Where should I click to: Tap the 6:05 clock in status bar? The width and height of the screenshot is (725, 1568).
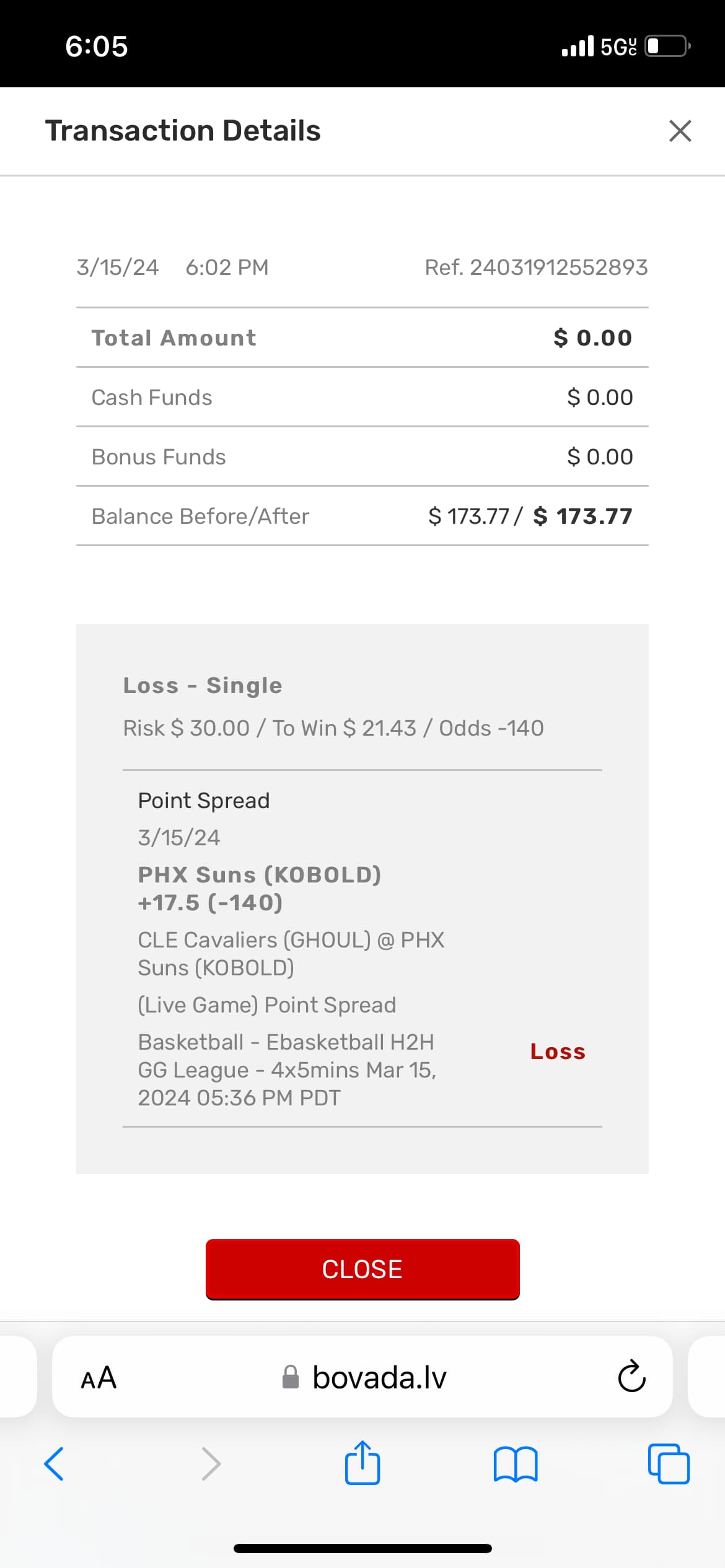point(97,46)
